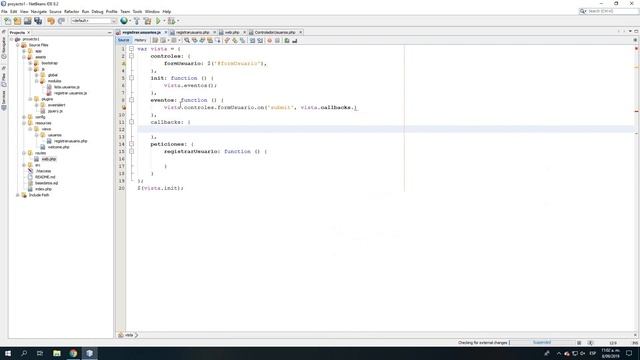Viewport: 640px width, 360px height.
Task: Select registrar.usuarios.js in project tree
Action: click(x=70, y=93)
